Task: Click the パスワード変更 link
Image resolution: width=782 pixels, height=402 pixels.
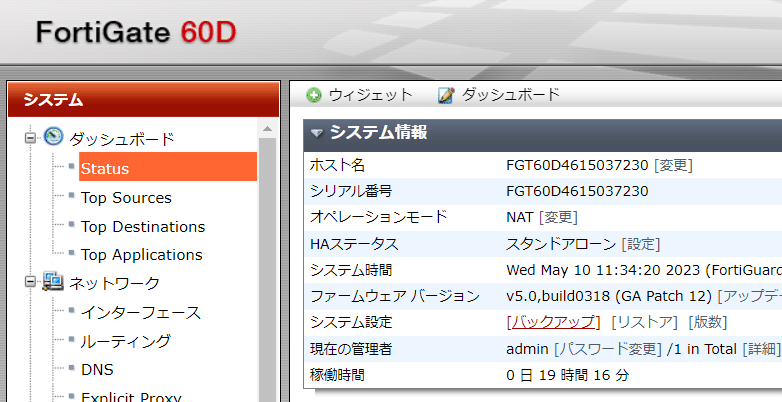Action: coord(607,349)
